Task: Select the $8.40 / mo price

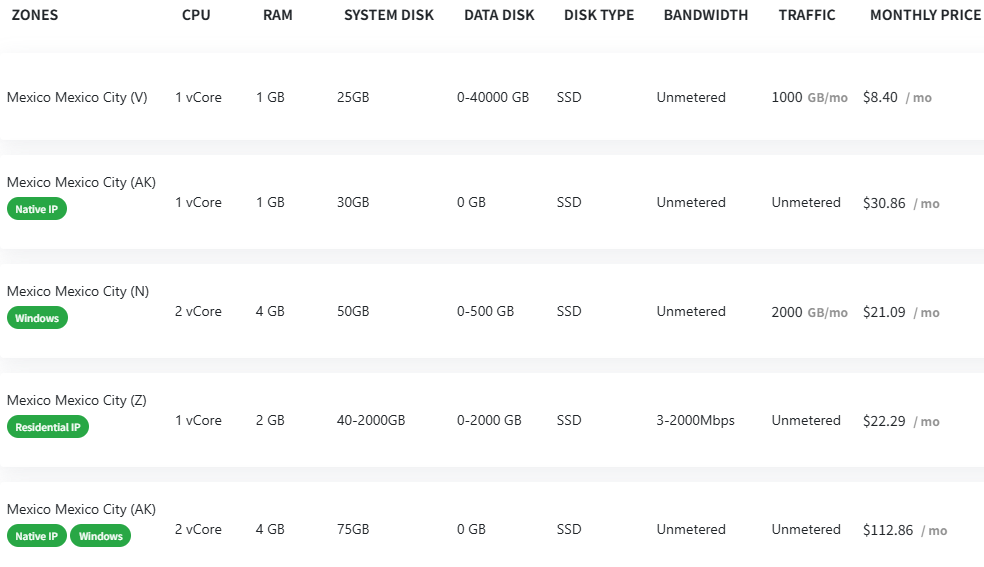Action: pyautogui.click(x=897, y=97)
